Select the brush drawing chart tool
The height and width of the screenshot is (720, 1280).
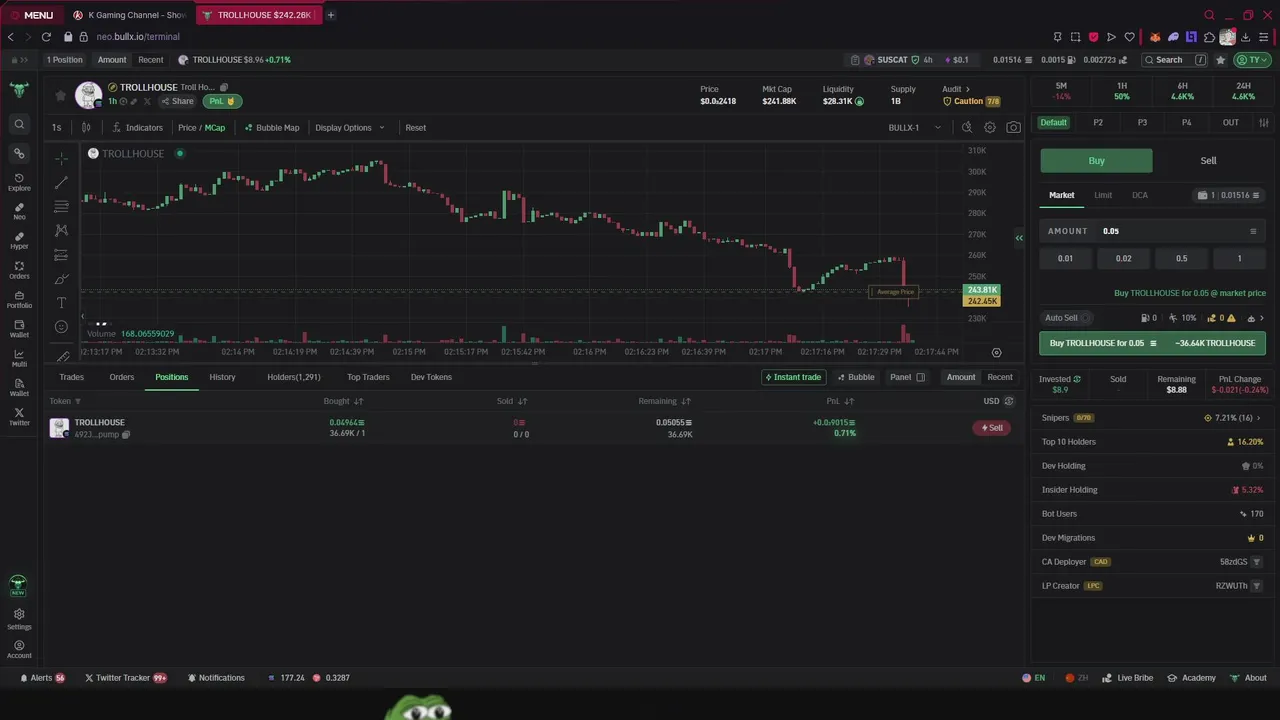(61, 279)
